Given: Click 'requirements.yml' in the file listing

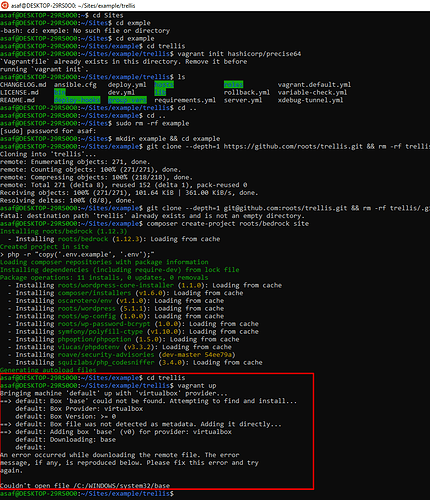Looking at the screenshot, I should 185,100.
